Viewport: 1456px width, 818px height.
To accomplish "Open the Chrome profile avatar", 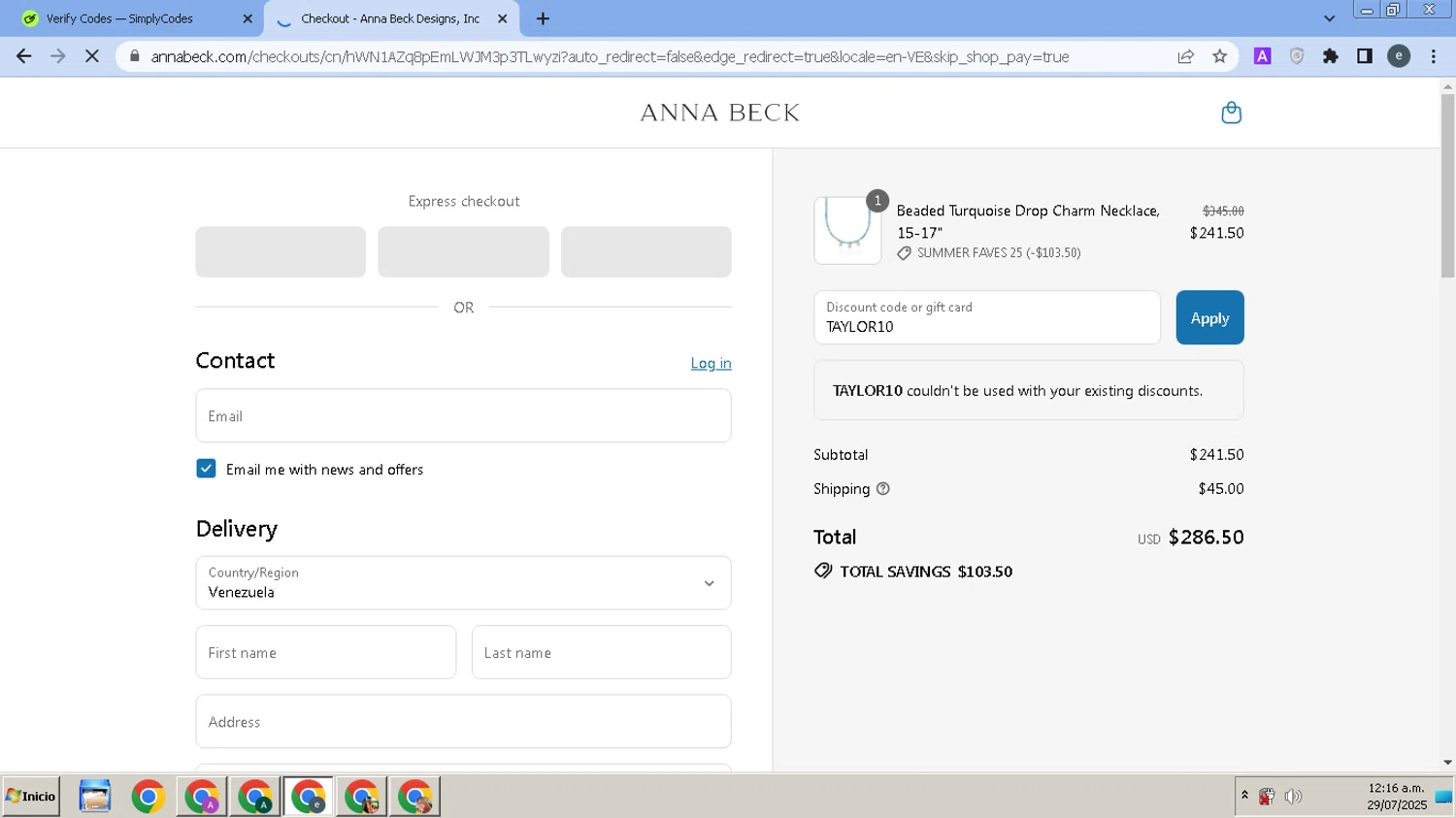I will (1399, 56).
